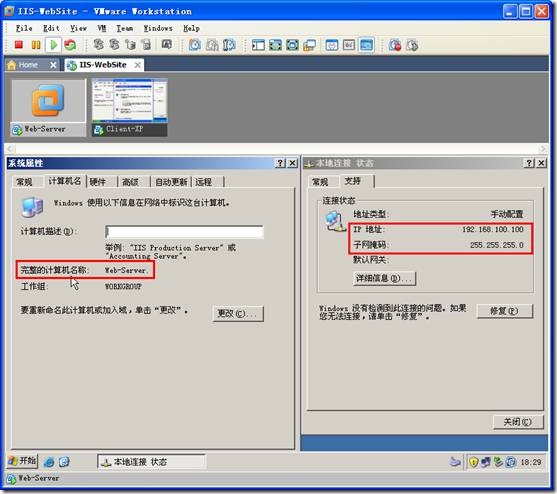The image size is (557, 494).
Task: Click the second quick launch icon beside IE
Action: pos(64,462)
